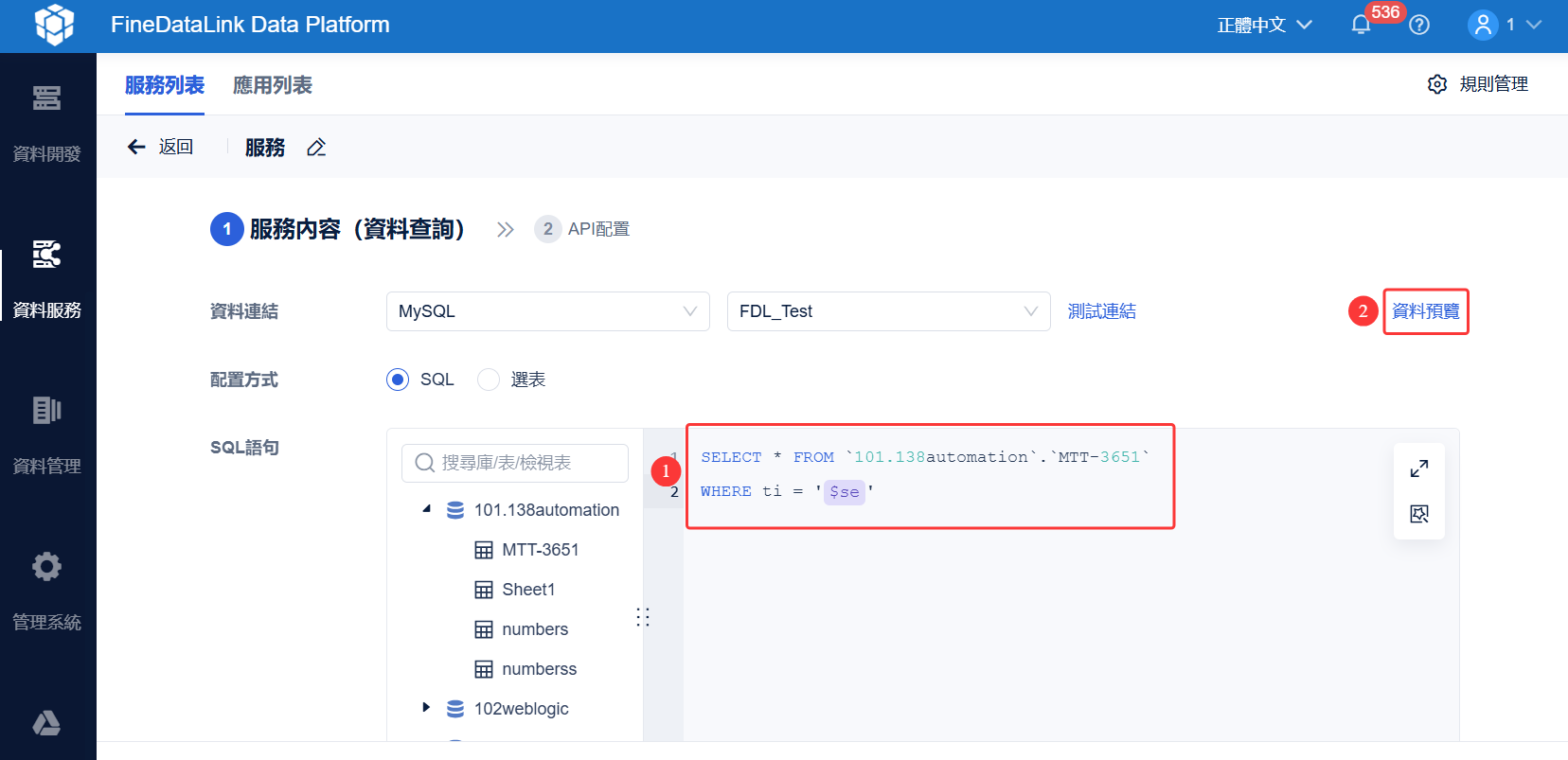Click the SQL editor preview-search icon
Viewport: 1568px width, 760px height.
[1419, 514]
